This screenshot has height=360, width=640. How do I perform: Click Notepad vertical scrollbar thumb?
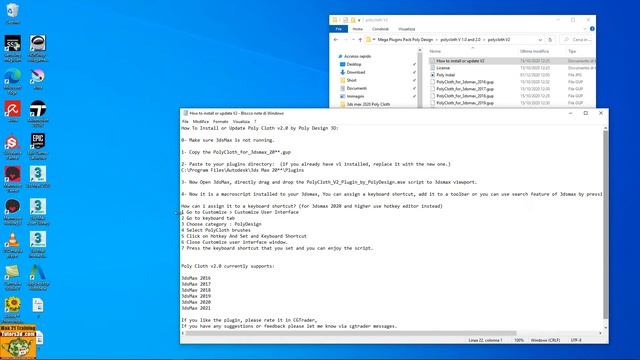(x=605, y=224)
